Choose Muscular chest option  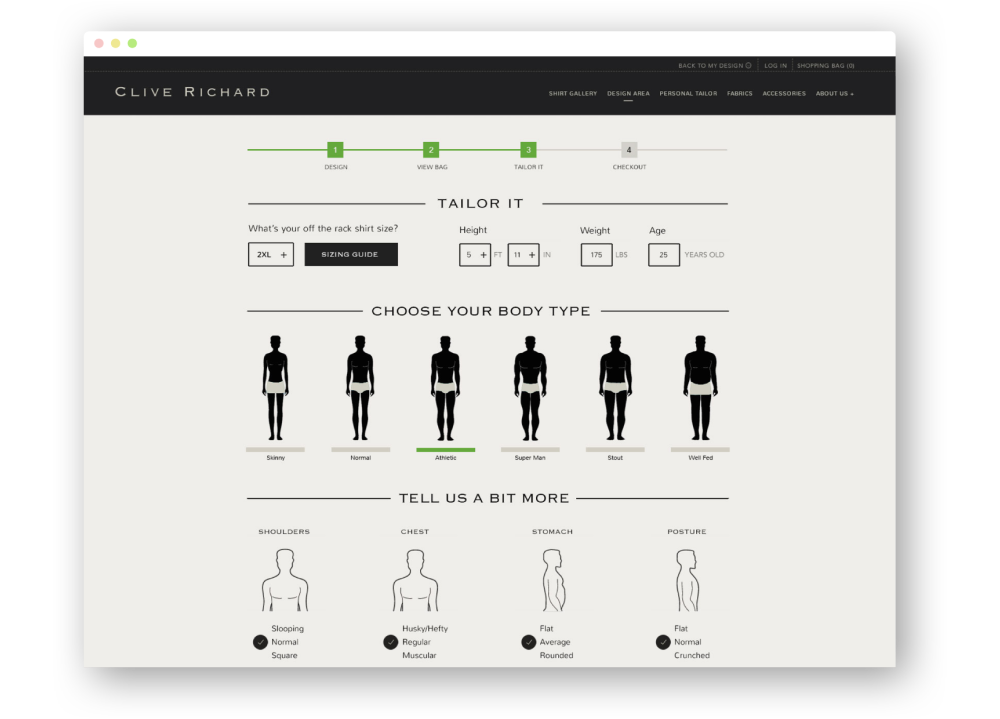[x=419, y=656]
